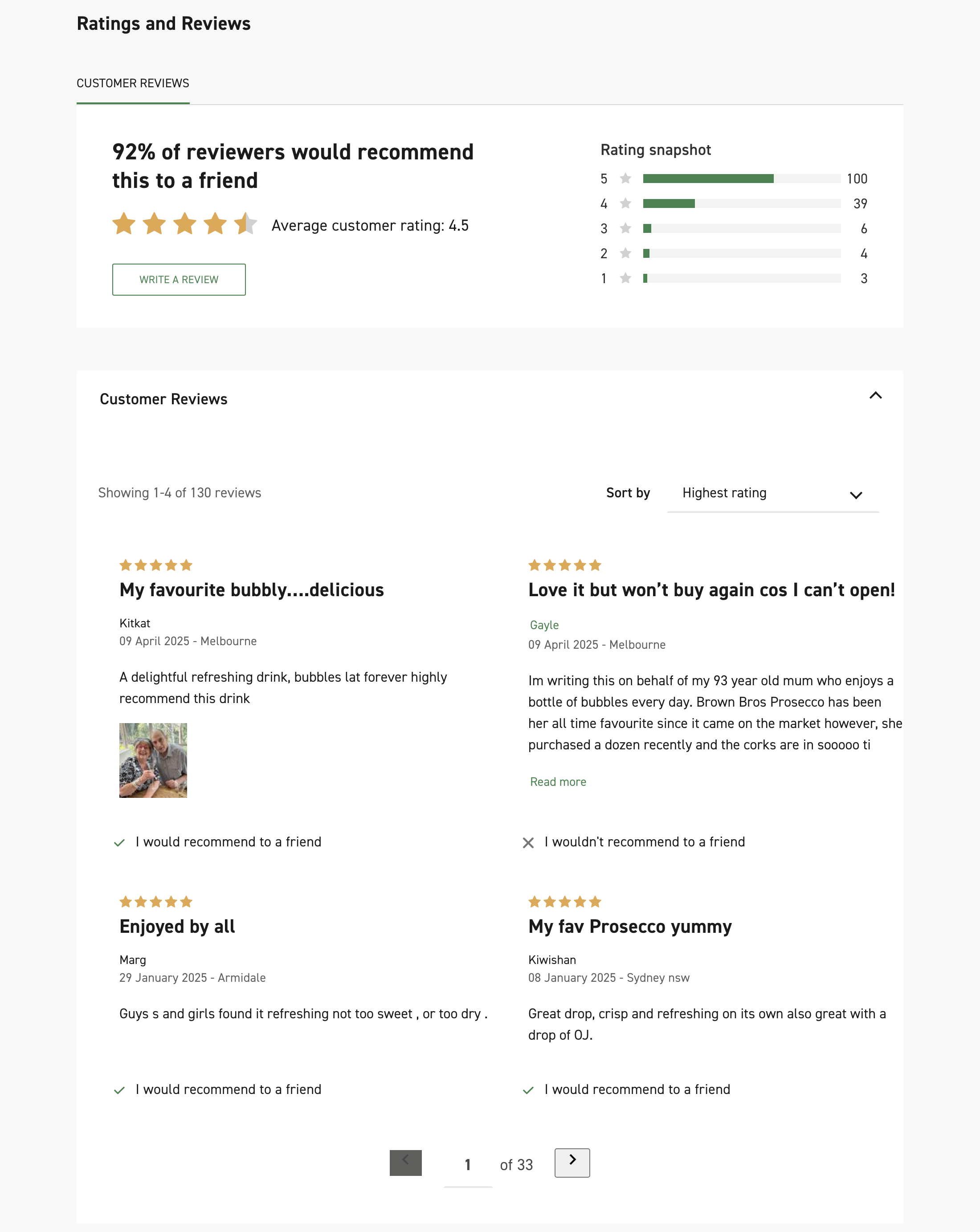
Task: Open reviewer Gayle's profile link
Action: [544, 625]
